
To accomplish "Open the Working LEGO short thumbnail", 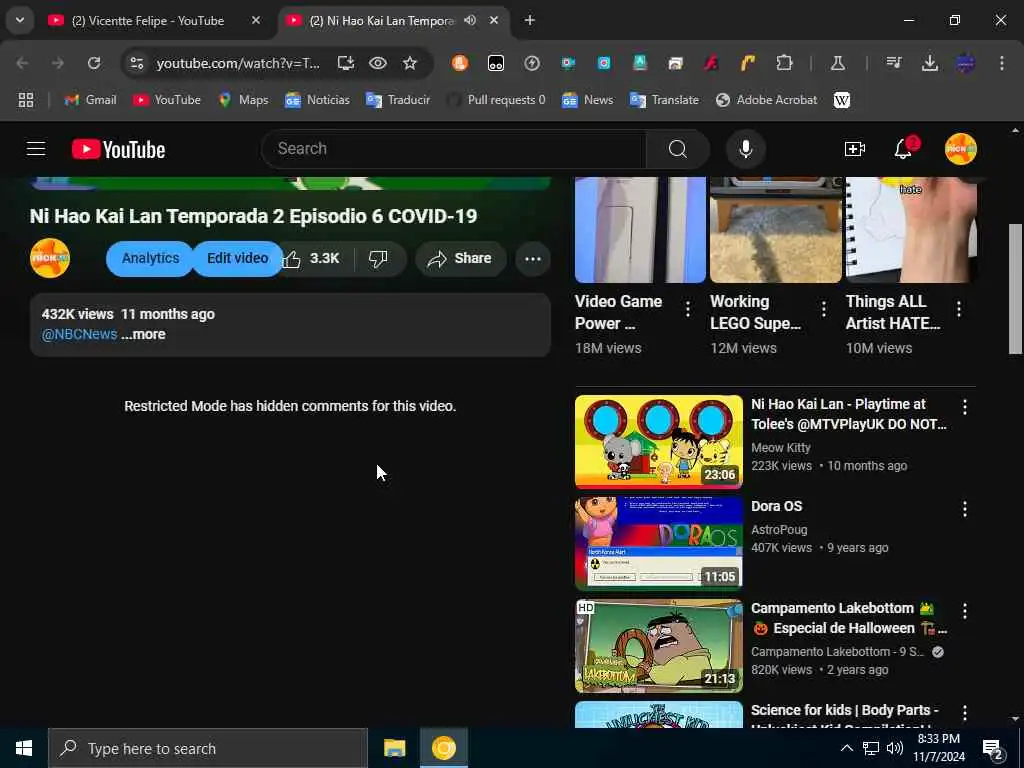I will (x=776, y=230).
